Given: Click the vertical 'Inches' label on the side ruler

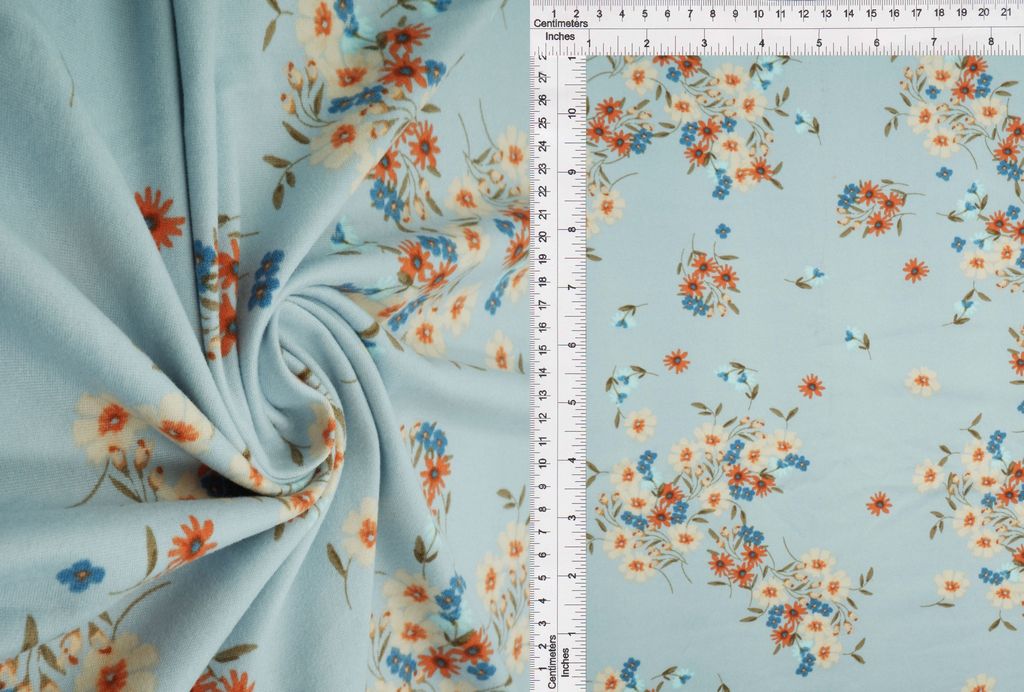Looking at the screenshot, I should tap(566, 662).
